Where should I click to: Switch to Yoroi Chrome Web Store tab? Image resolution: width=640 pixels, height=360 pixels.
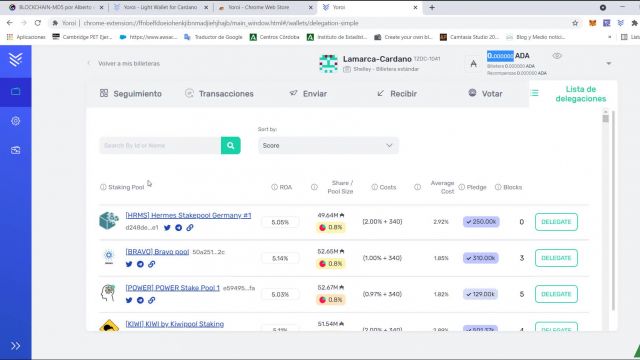click(x=265, y=7)
